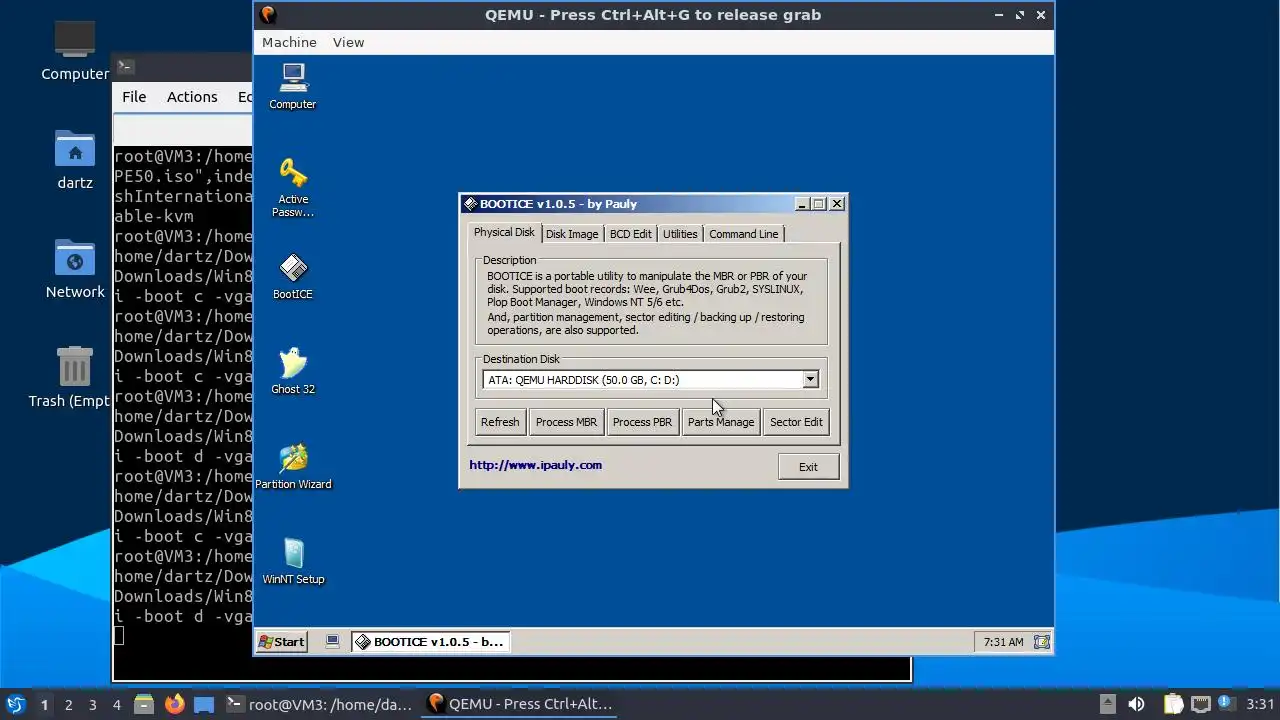Select the BOOTICE v1.0.5 guest taskbar item

tap(430, 642)
